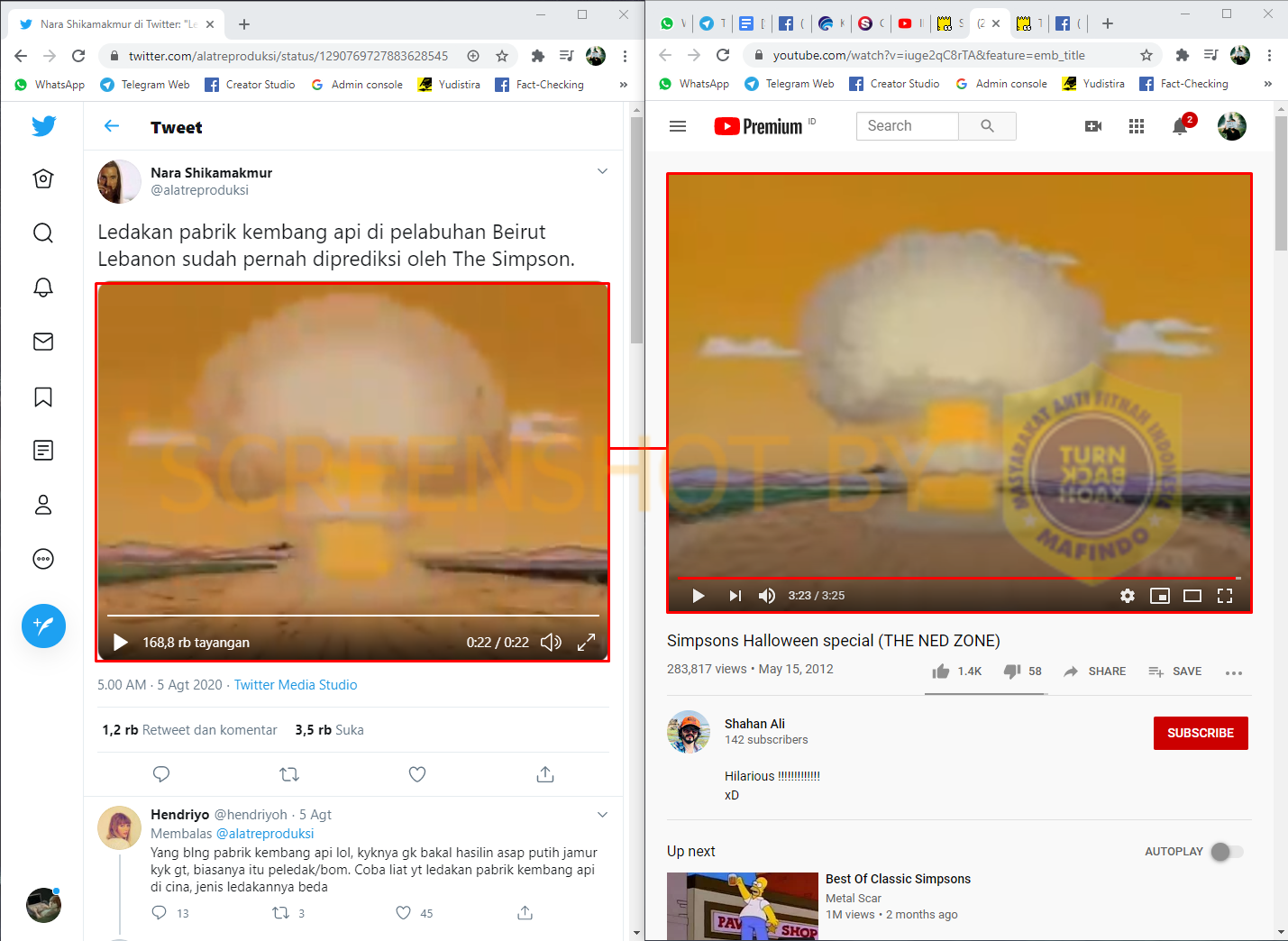
Task: Compose a new tweet with feather button
Action: click(x=43, y=626)
